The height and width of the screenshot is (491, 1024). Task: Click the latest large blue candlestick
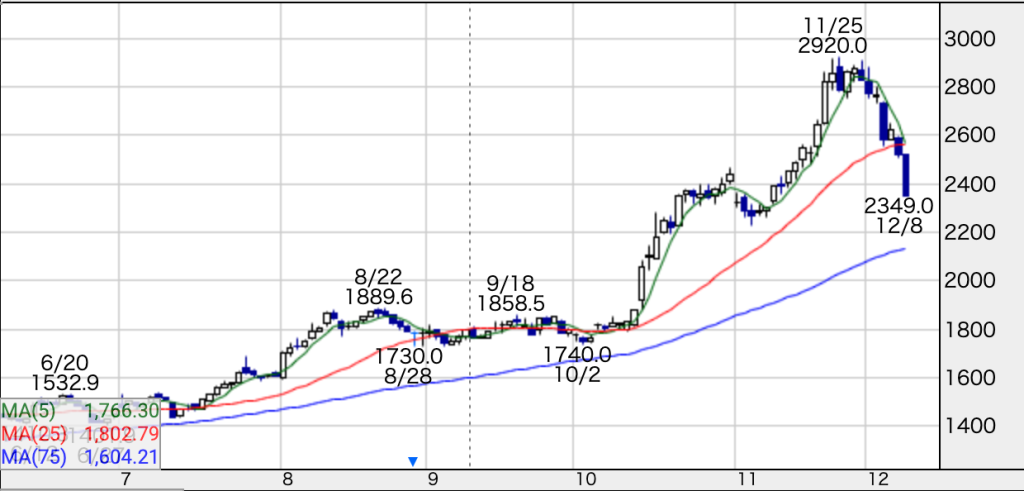coord(906,176)
